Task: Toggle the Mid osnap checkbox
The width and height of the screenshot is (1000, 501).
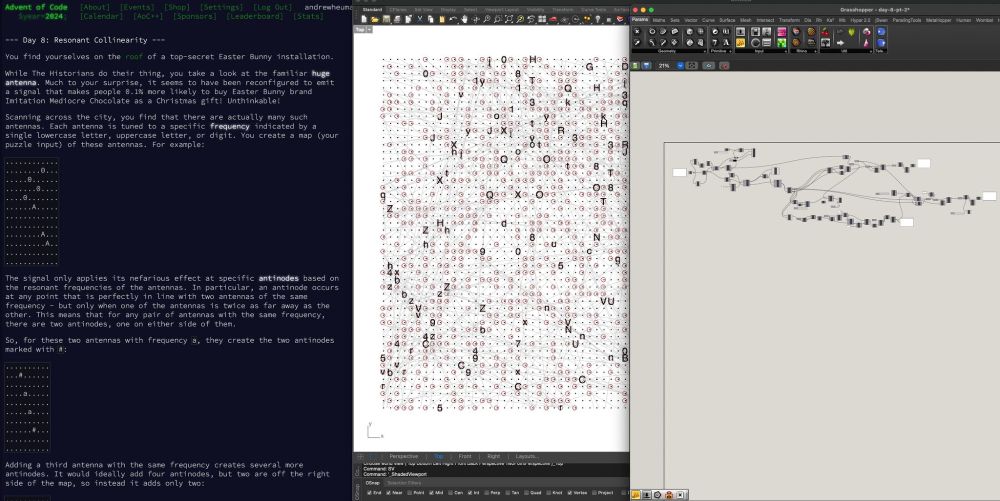Action: tap(431, 493)
